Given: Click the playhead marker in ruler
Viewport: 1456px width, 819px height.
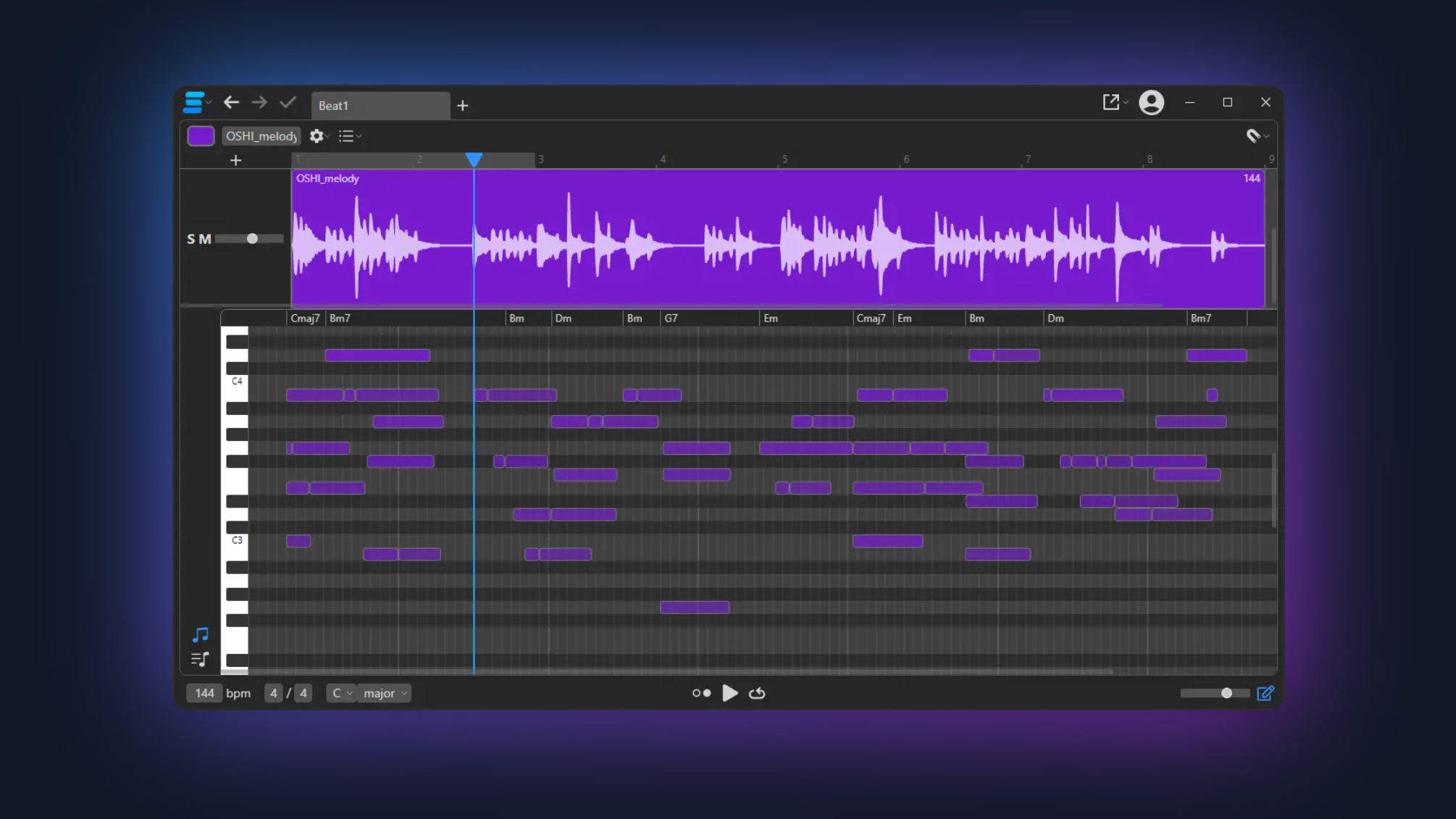Looking at the screenshot, I should coord(474,159).
